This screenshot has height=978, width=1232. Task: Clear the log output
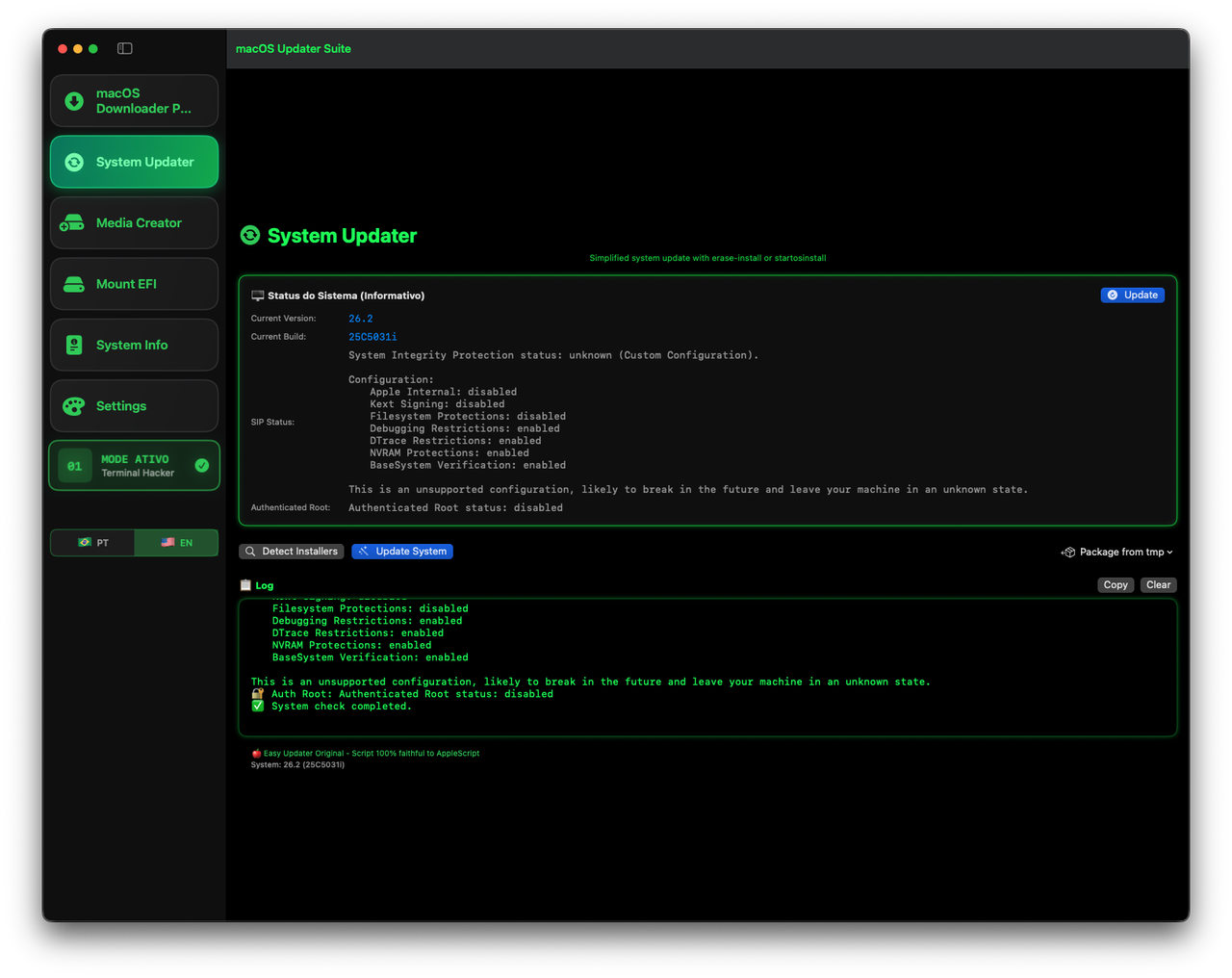pyautogui.click(x=1158, y=585)
